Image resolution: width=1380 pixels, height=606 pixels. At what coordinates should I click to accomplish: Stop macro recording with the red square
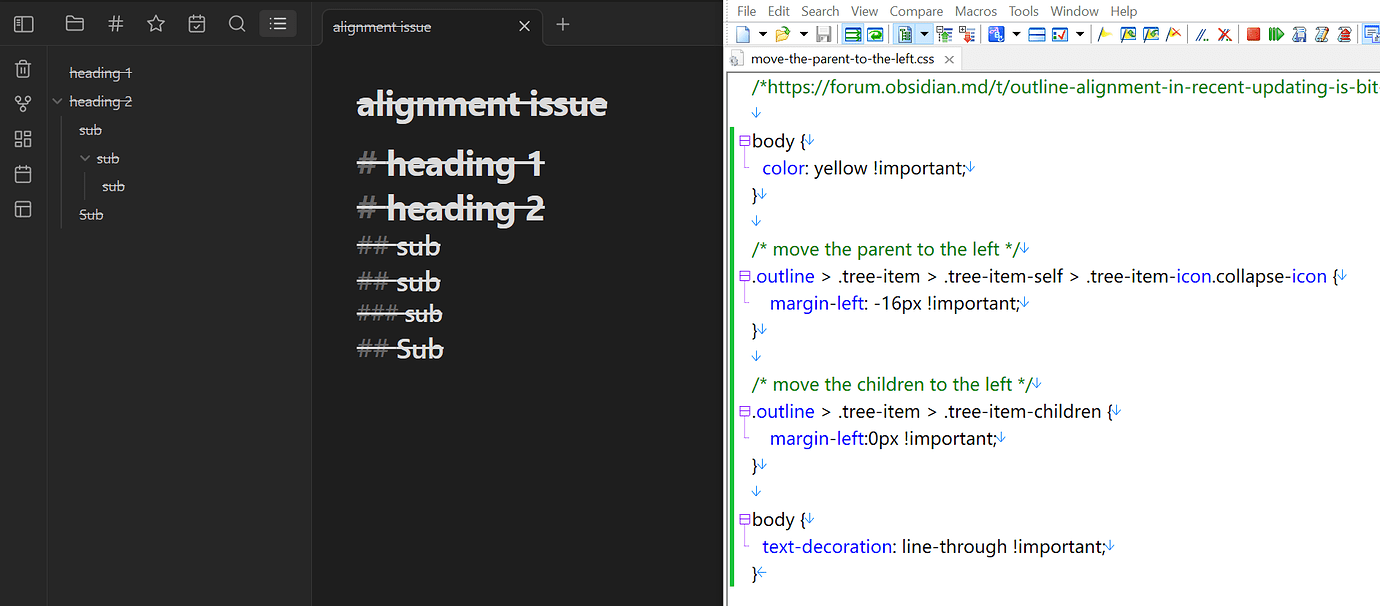pyautogui.click(x=1253, y=33)
